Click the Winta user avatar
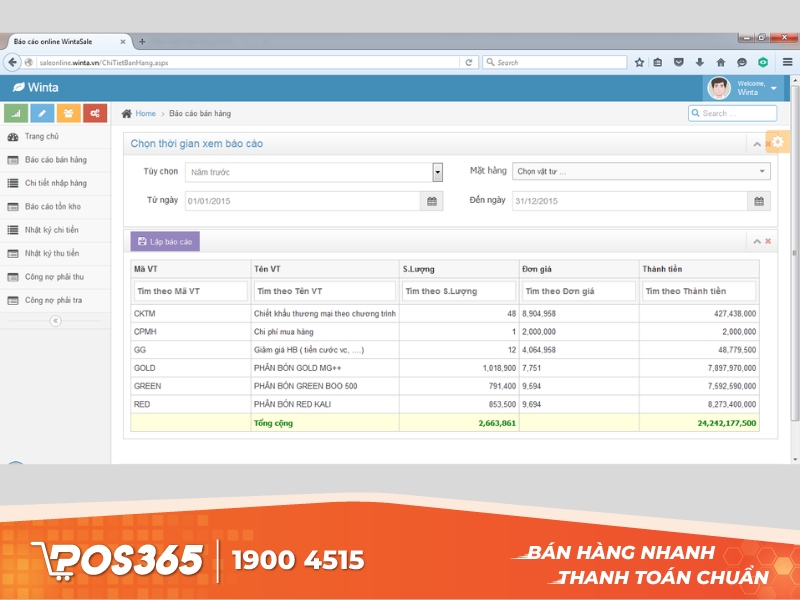Image resolution: width=800 pixels, height=600 pixels. pos(718,88)
